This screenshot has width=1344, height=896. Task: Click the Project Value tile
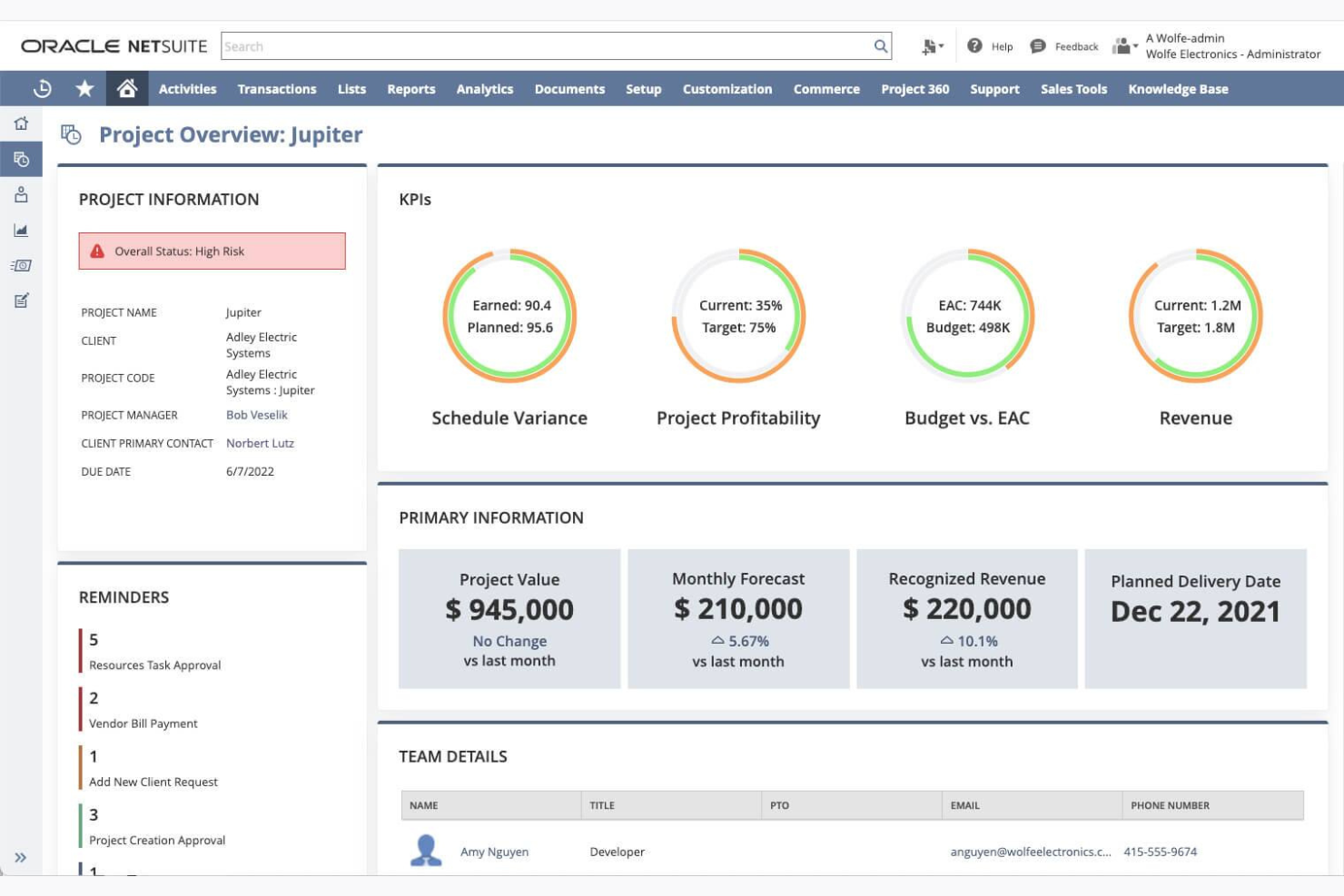pos(509,618)
